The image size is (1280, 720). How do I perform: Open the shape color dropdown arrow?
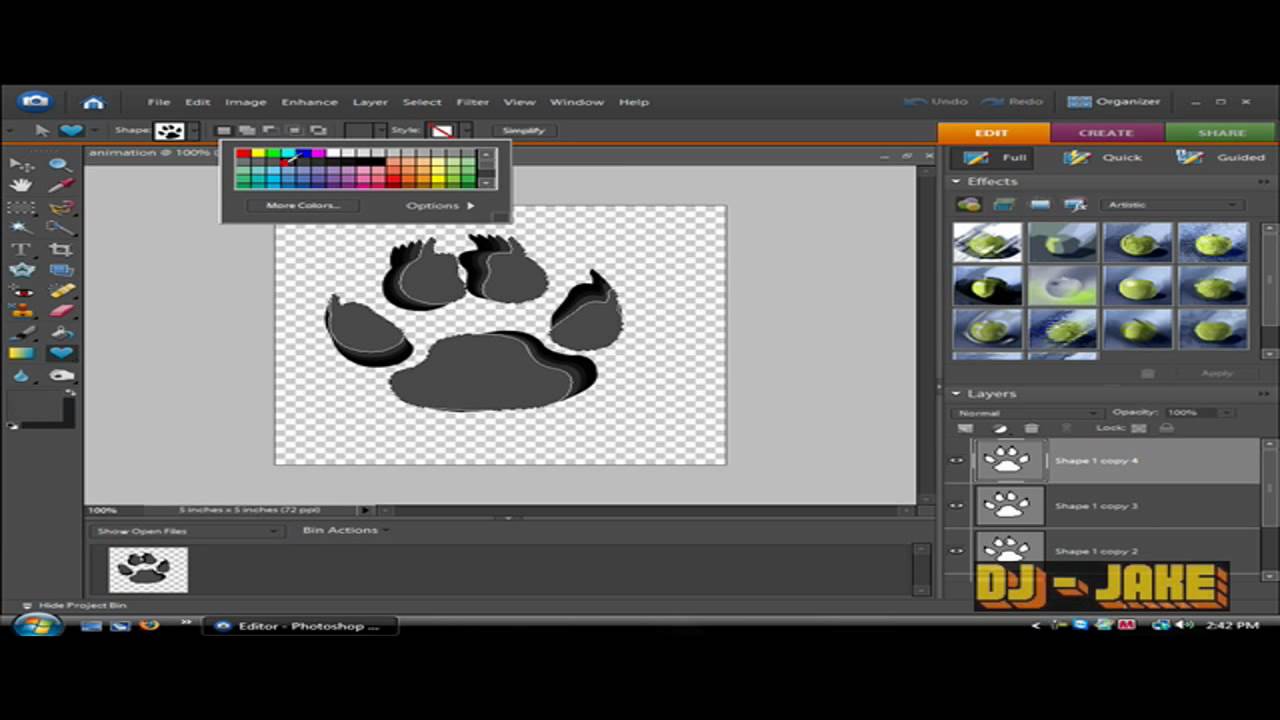point(381,131)
